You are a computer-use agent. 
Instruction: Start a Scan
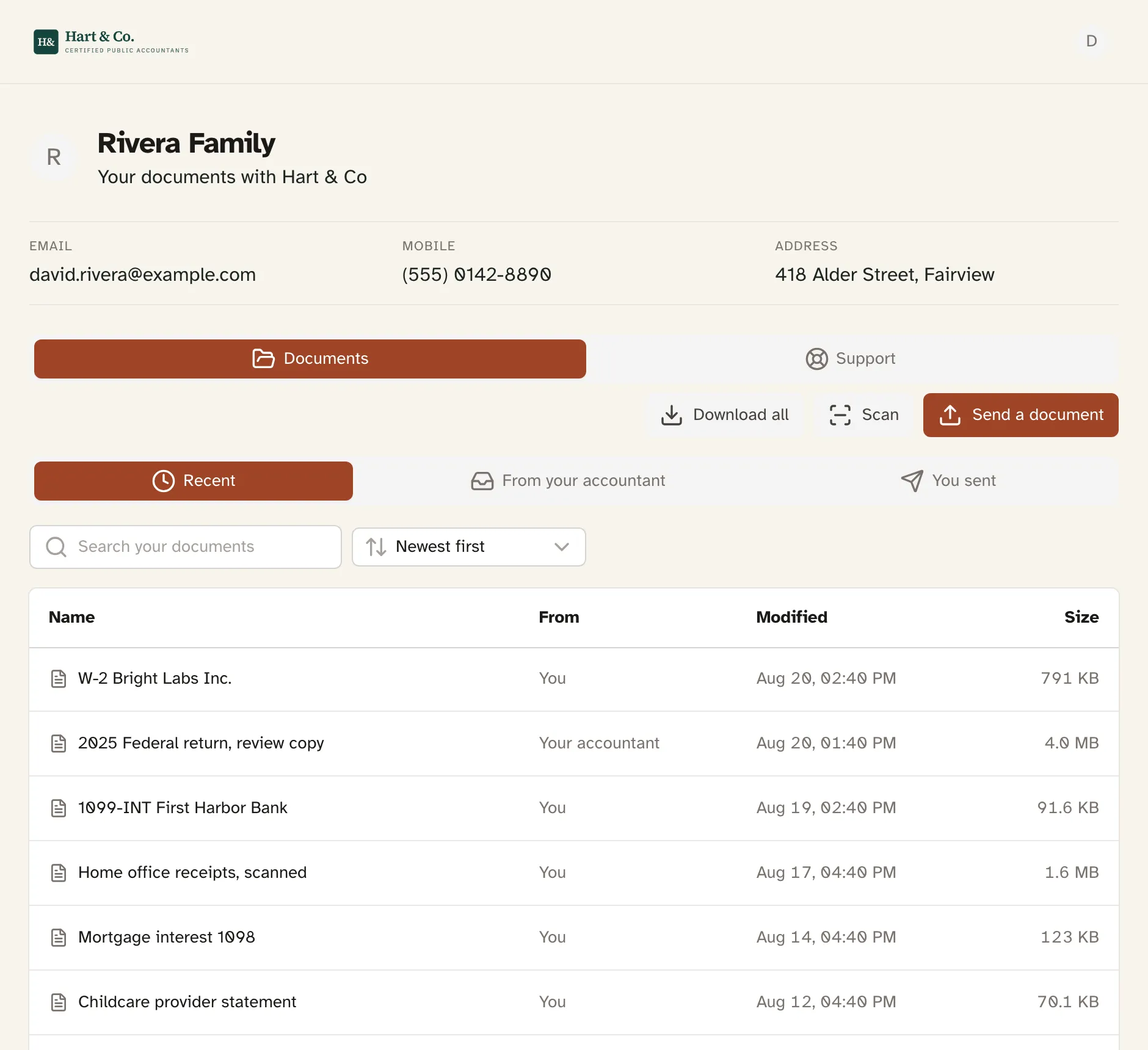click(864, 415)
